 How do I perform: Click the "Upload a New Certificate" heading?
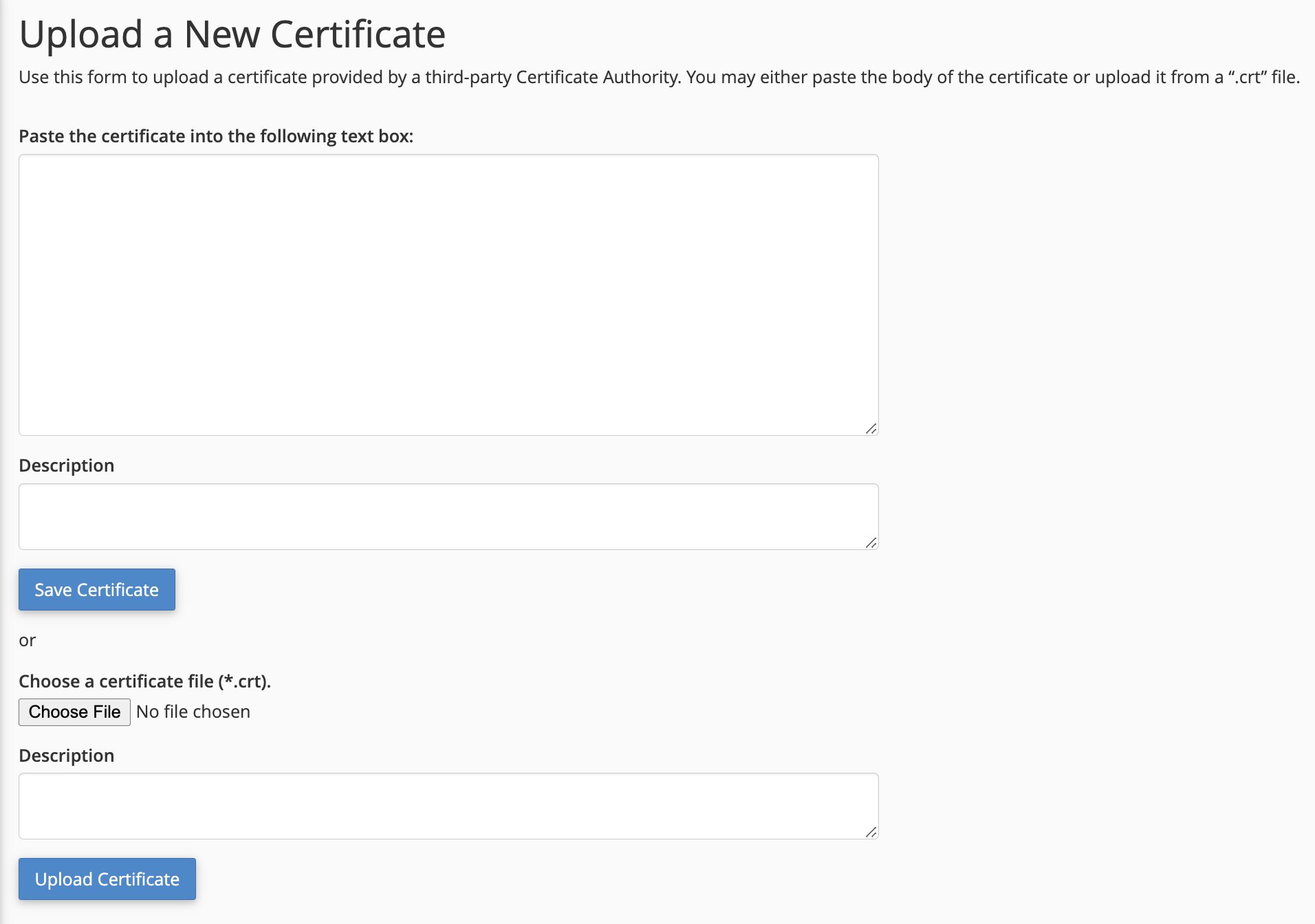(x=232, y=34)
